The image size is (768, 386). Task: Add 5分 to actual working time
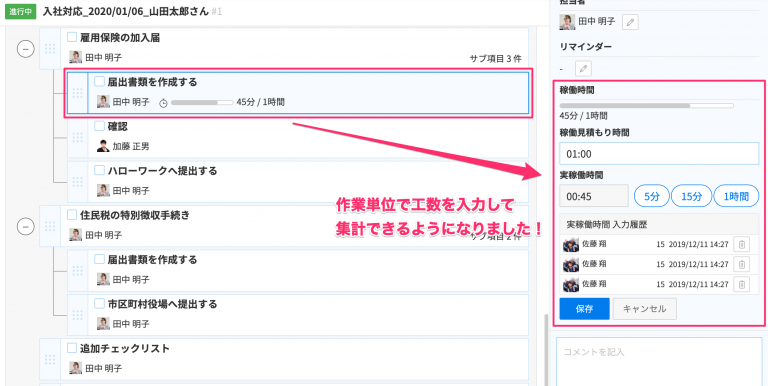coord(651,196)
